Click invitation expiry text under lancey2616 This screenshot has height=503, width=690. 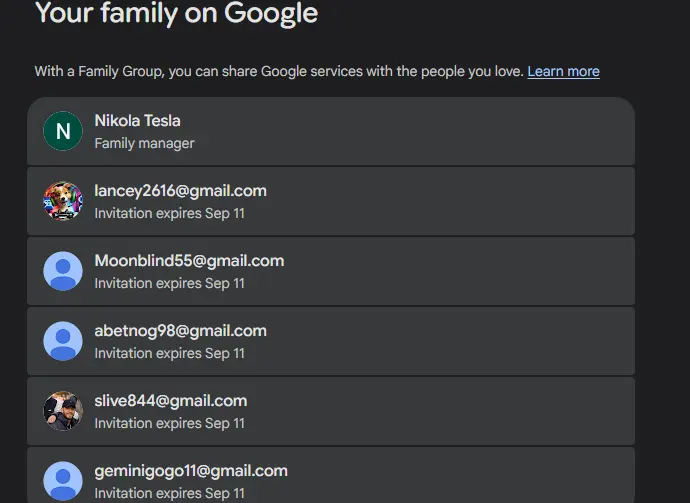tap(169, 213)
